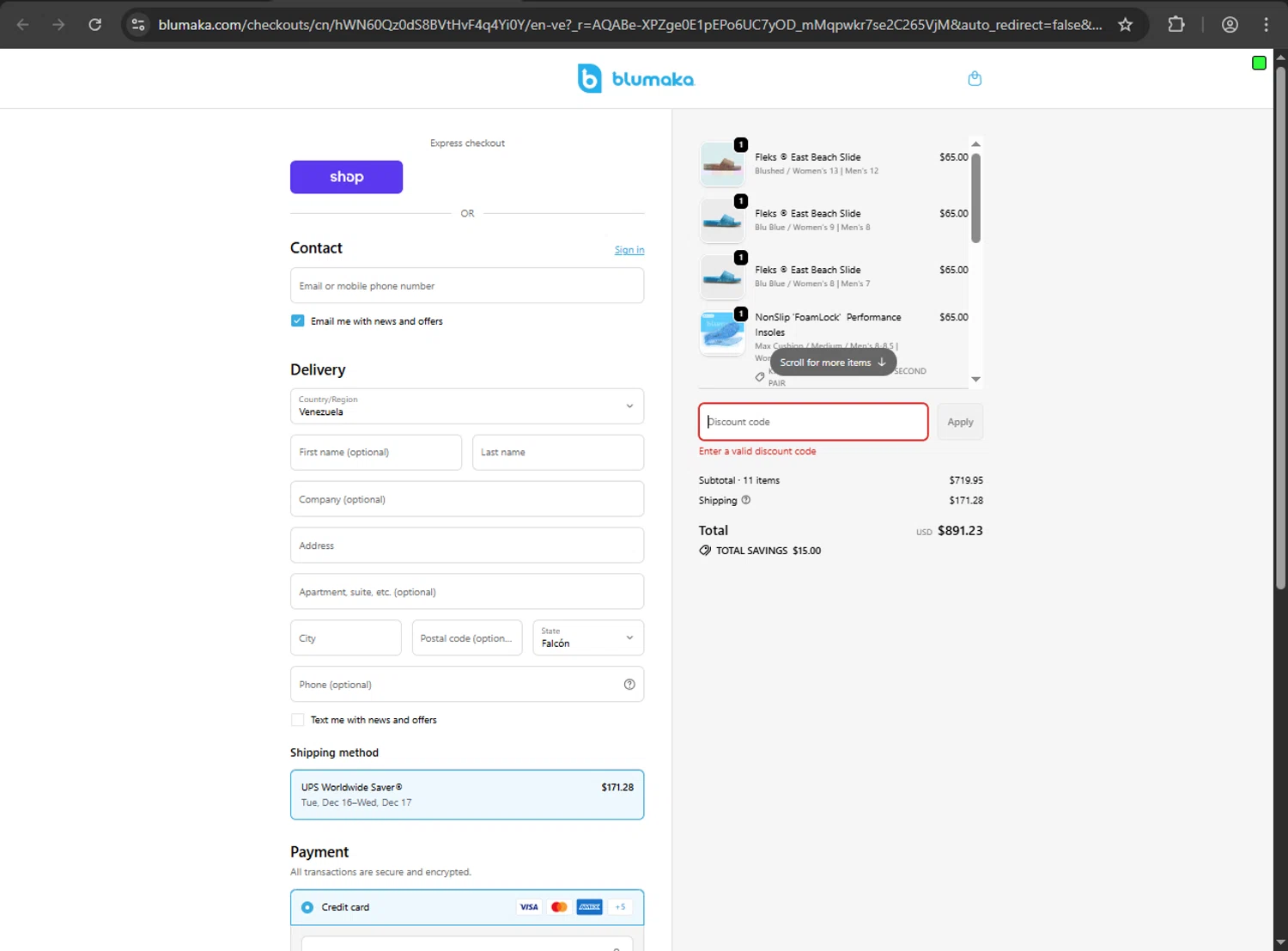The height and width of the screenshot is (951, 1288).
Task: Click the Apartment, suite field
Action: [x=467, y=592]
